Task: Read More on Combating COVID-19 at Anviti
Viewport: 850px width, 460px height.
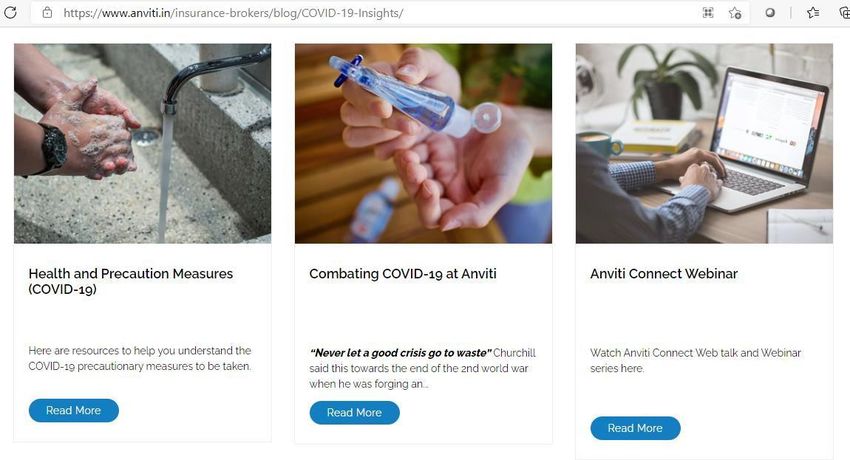Action: click(355, 413)
